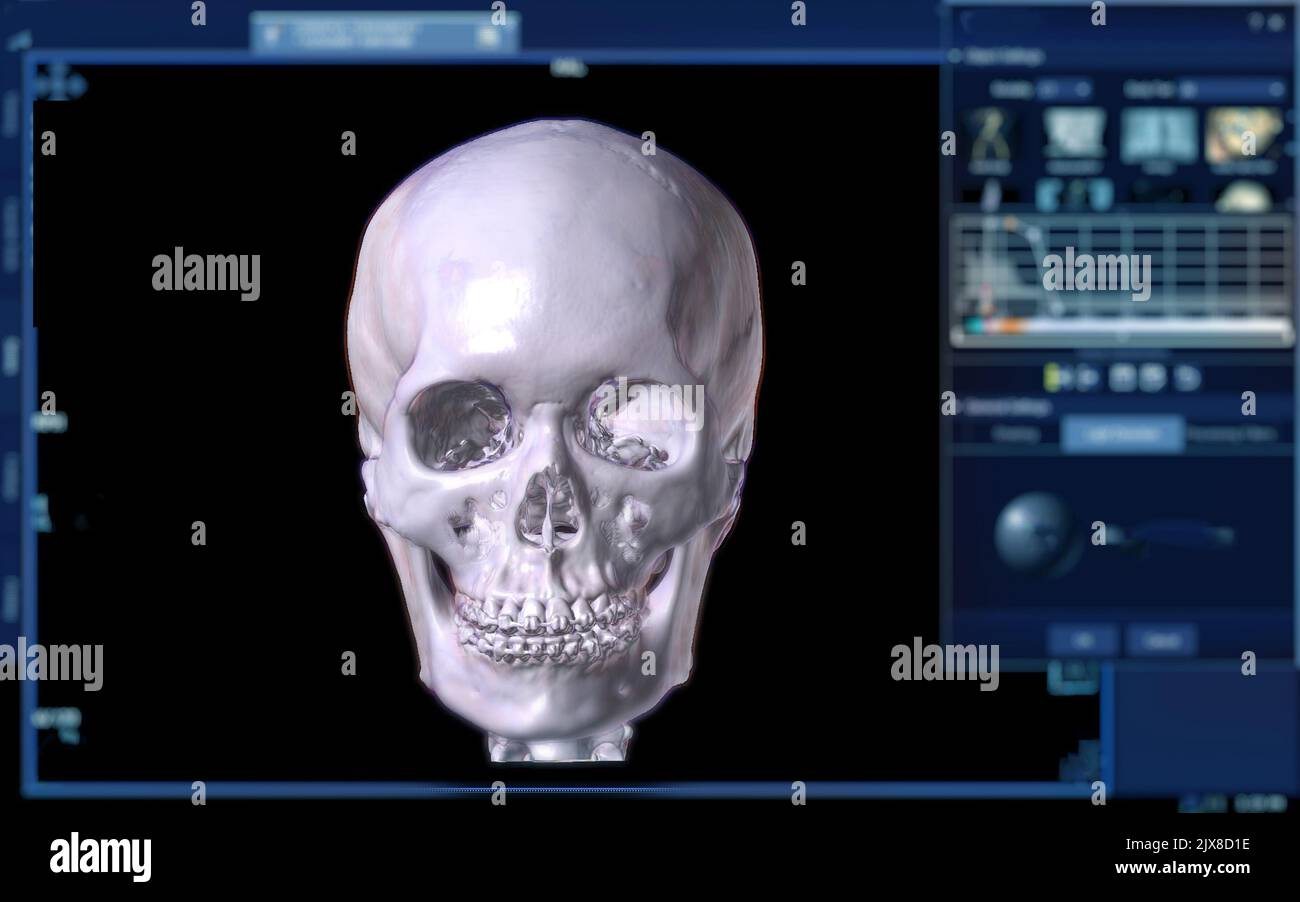Click the yellow-green toolbar button below graph
1300x902 pixels.
pos(1052,377)
